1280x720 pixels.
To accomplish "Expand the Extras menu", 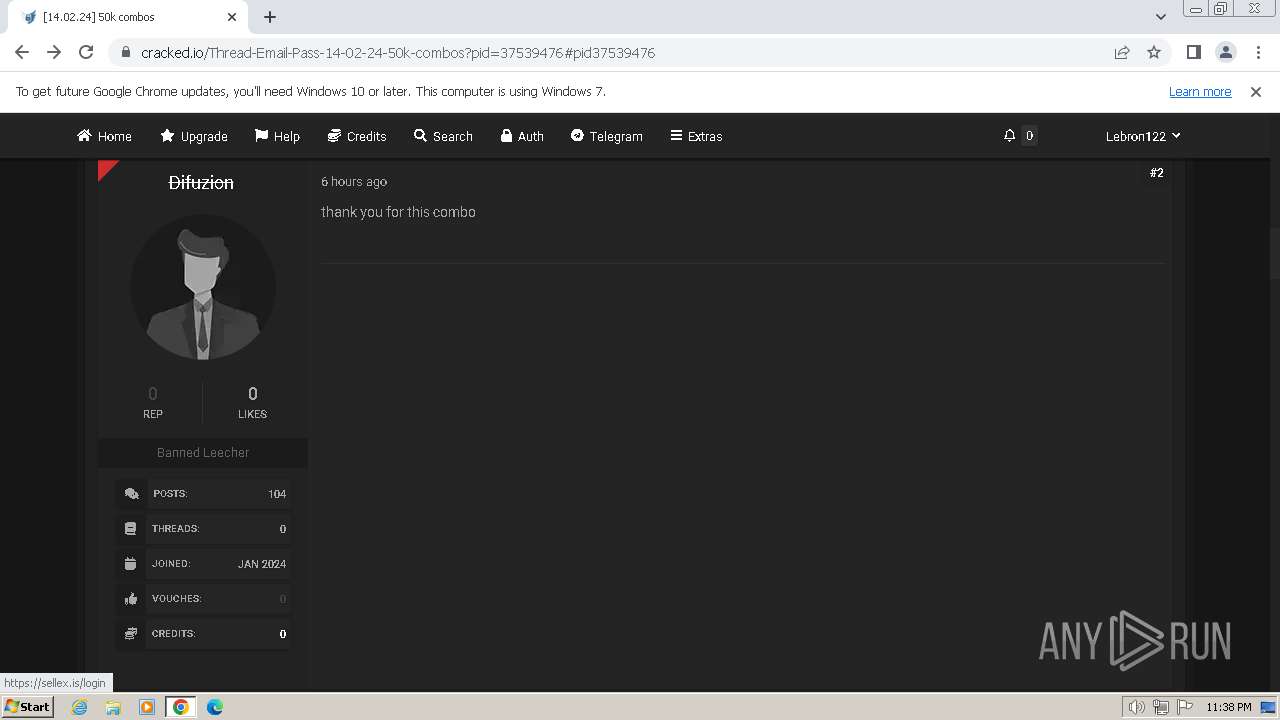I will [x=696, y=136].
